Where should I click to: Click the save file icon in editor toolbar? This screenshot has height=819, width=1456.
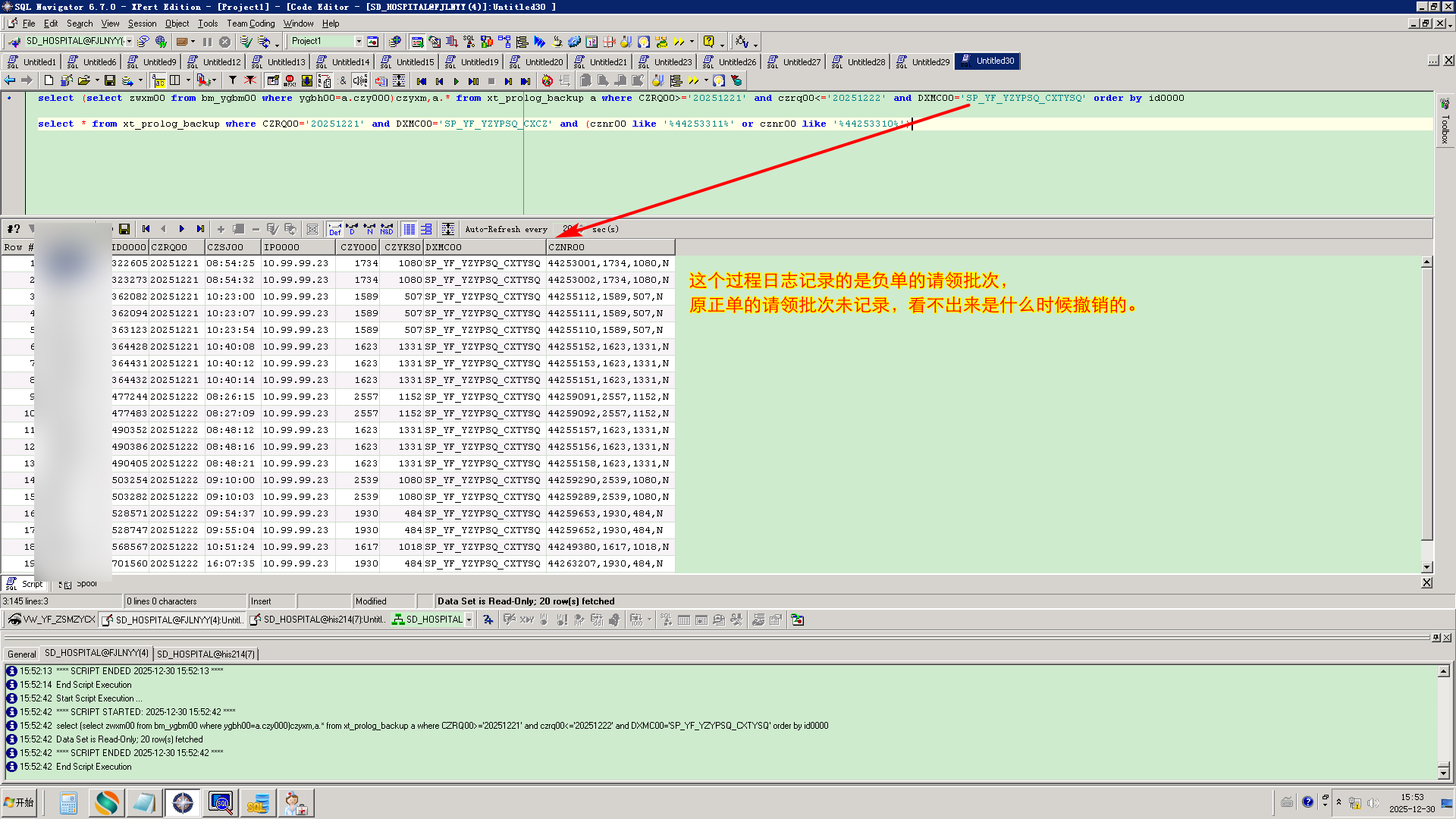pos(110,80)
